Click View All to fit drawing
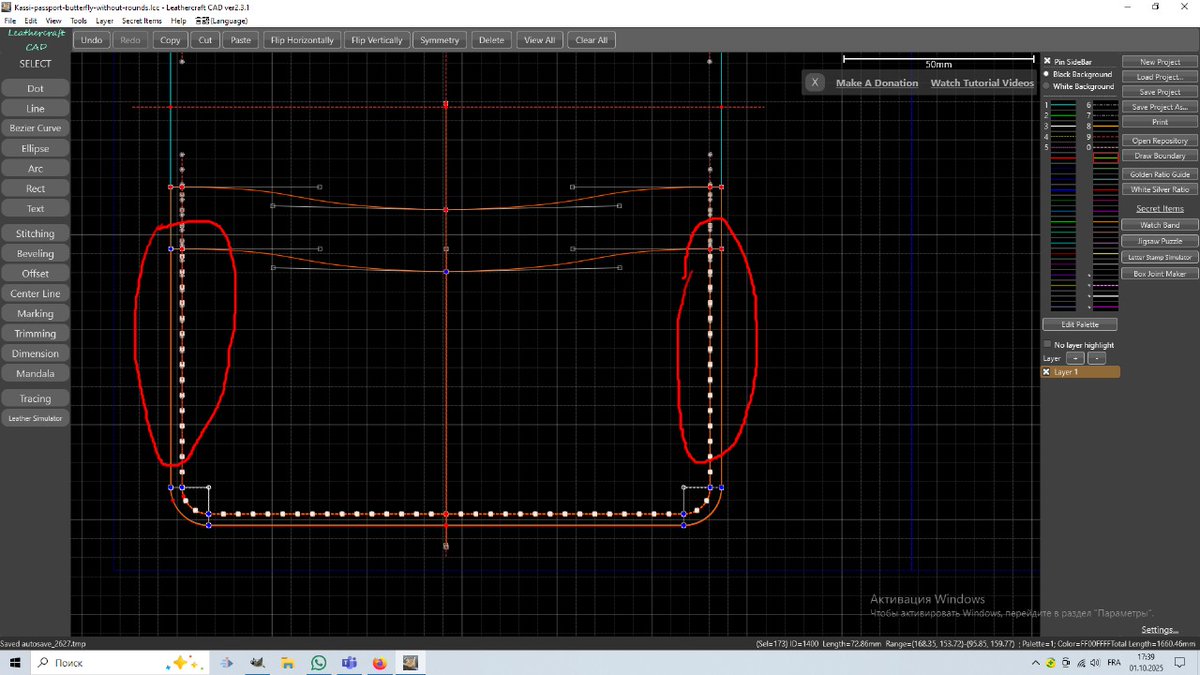 coord(539,40)
